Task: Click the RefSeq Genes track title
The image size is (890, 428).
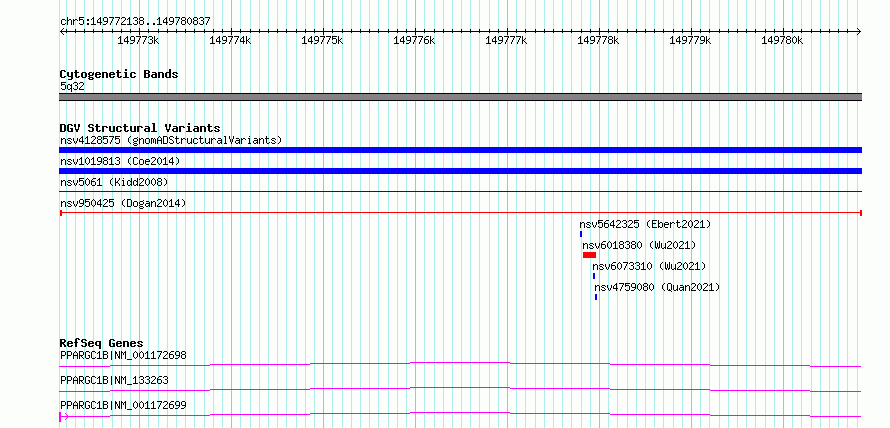Action: pyautogui.click(x=101, y=343)
